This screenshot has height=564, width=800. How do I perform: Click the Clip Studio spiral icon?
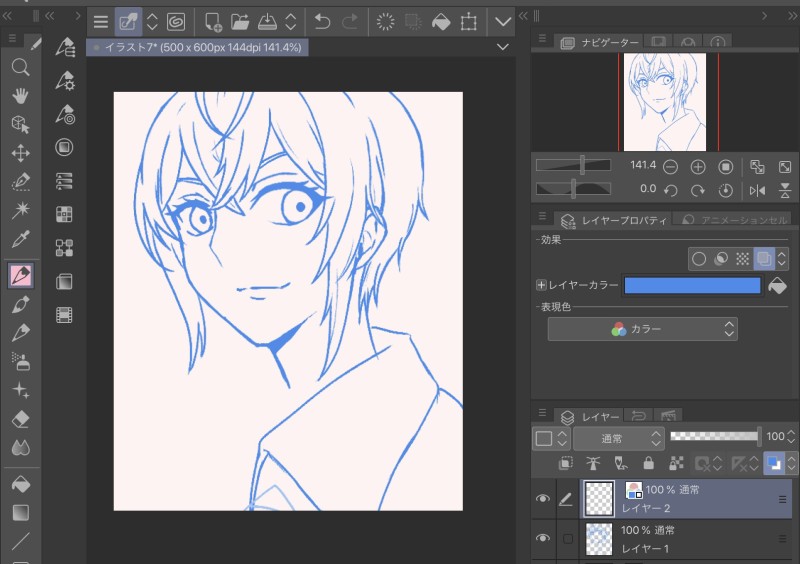[x=176, y=22]
